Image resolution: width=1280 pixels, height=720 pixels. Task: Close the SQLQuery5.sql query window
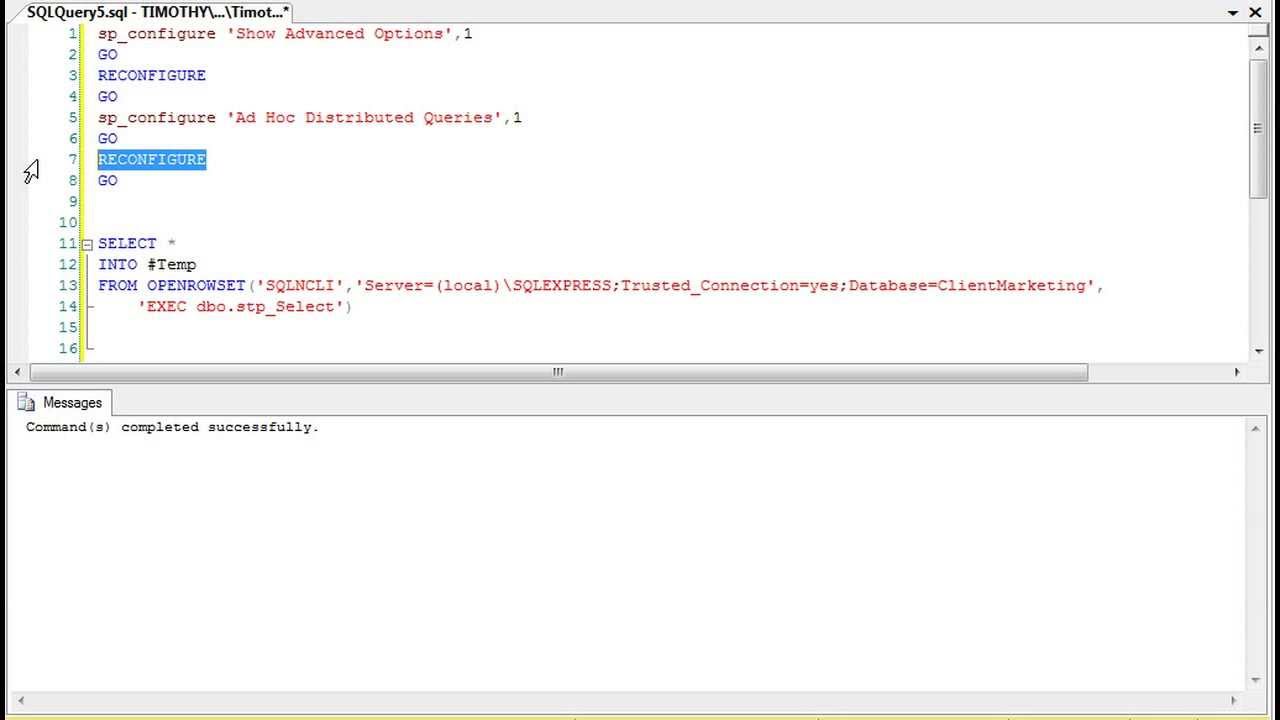click(1255, 12)
